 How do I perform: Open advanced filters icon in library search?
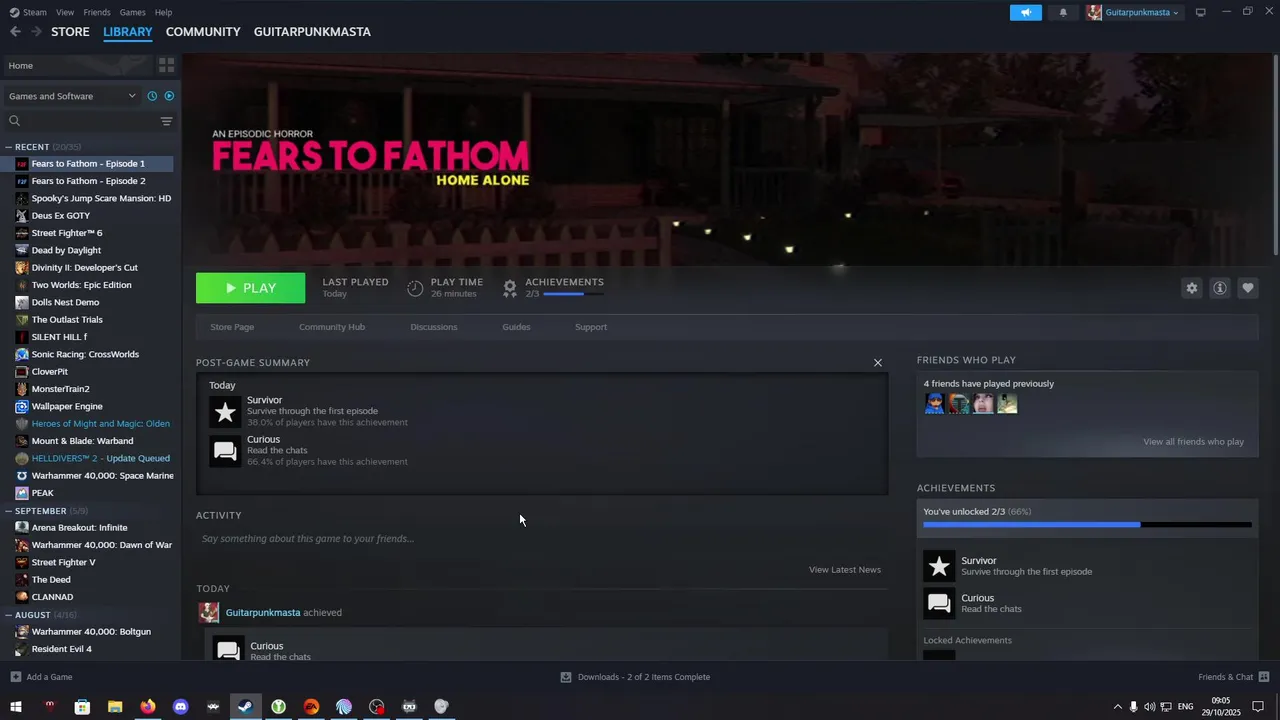click(x=166, y=121)
